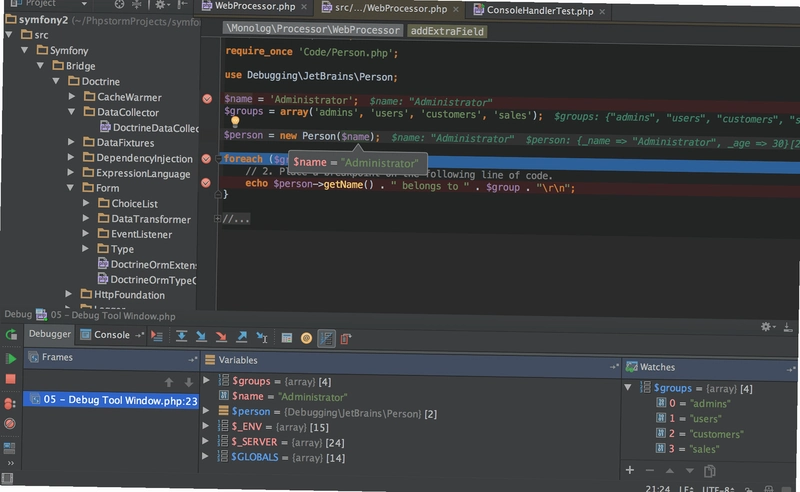This screenshot has height=492, width=800.
Task: Resume program with green play icon
Action: pos(11,358)
